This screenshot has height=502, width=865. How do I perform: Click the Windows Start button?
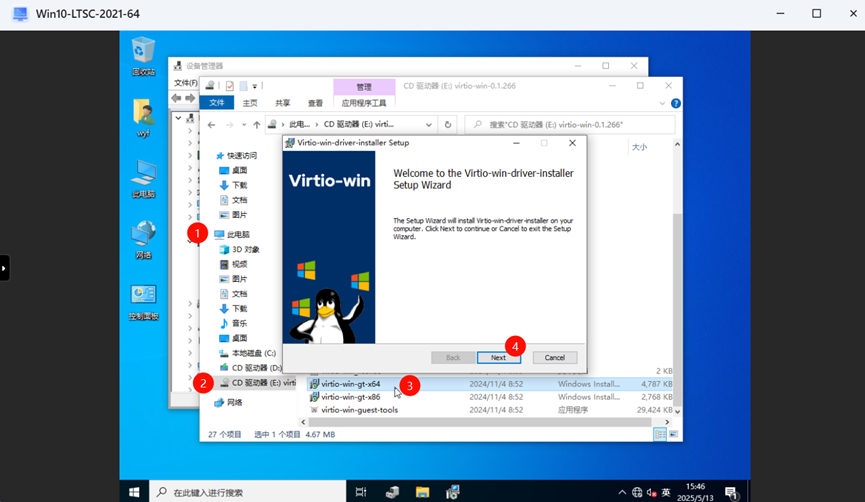(x=134, y=492)
